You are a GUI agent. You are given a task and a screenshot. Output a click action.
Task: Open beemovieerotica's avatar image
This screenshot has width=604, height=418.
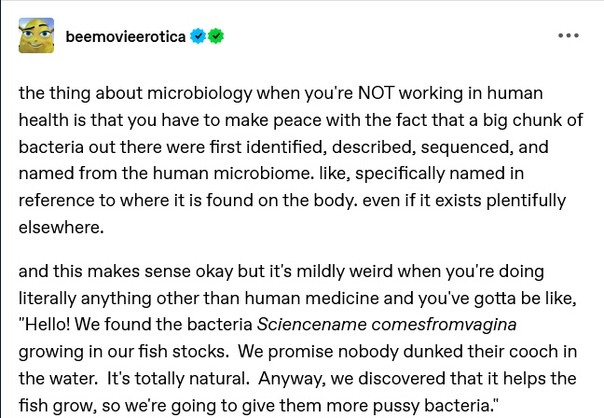(x=36, y=35)
